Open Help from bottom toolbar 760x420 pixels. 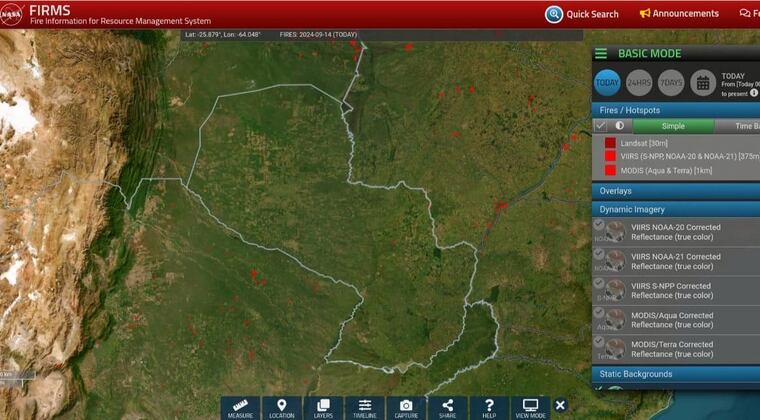pyautogui.click(x=489, y=406)
